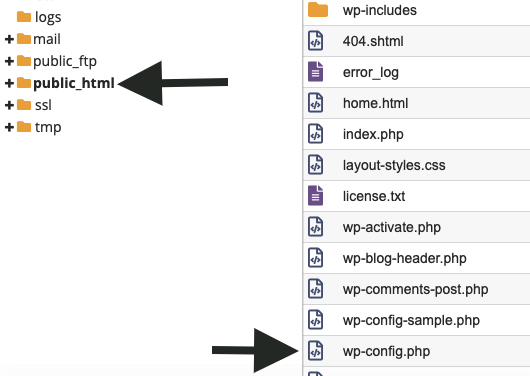The image size is (530, 376).
Task: Click the wp-config.php file icon
Action: click(315, 351)
